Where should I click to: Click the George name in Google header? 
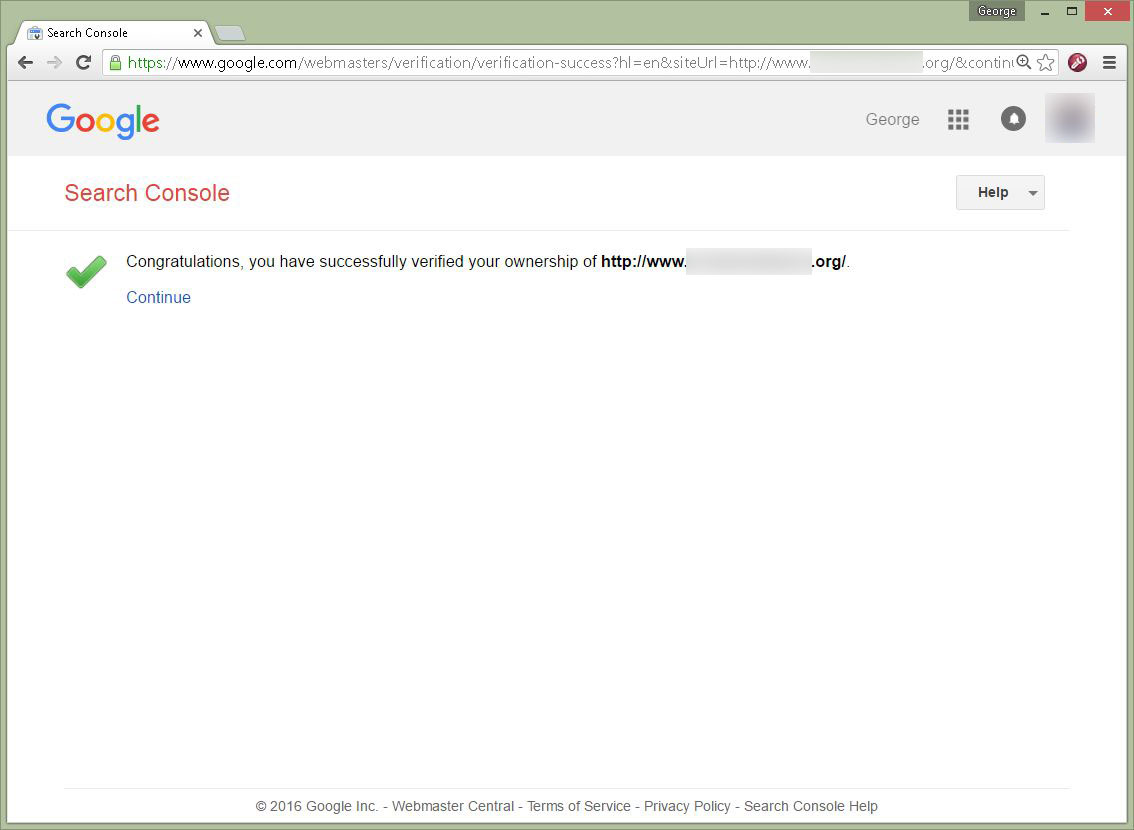(892, 119)
